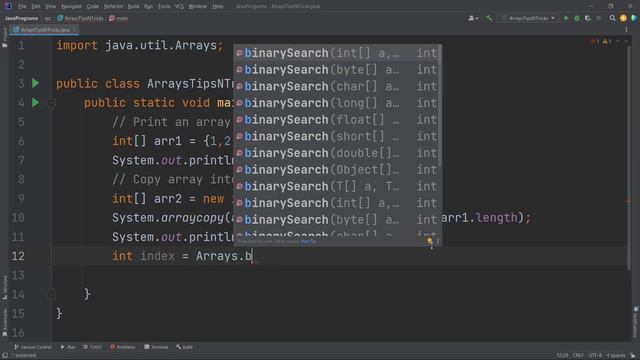
Task: Choose the binarySearch(float[] … suggestion
Action: (337, 120)
